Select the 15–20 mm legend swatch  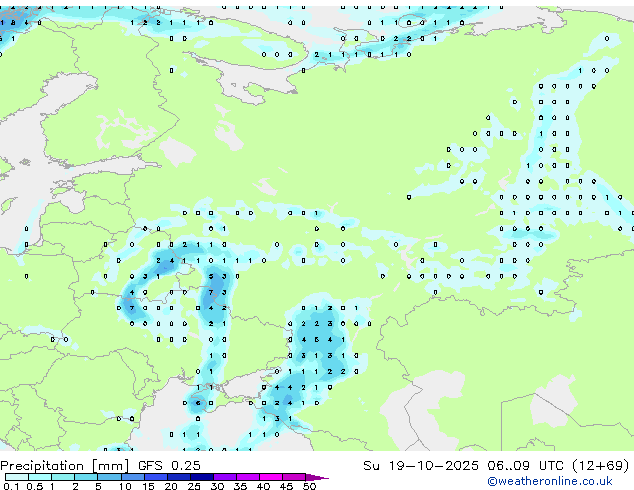tap(156, 477)
